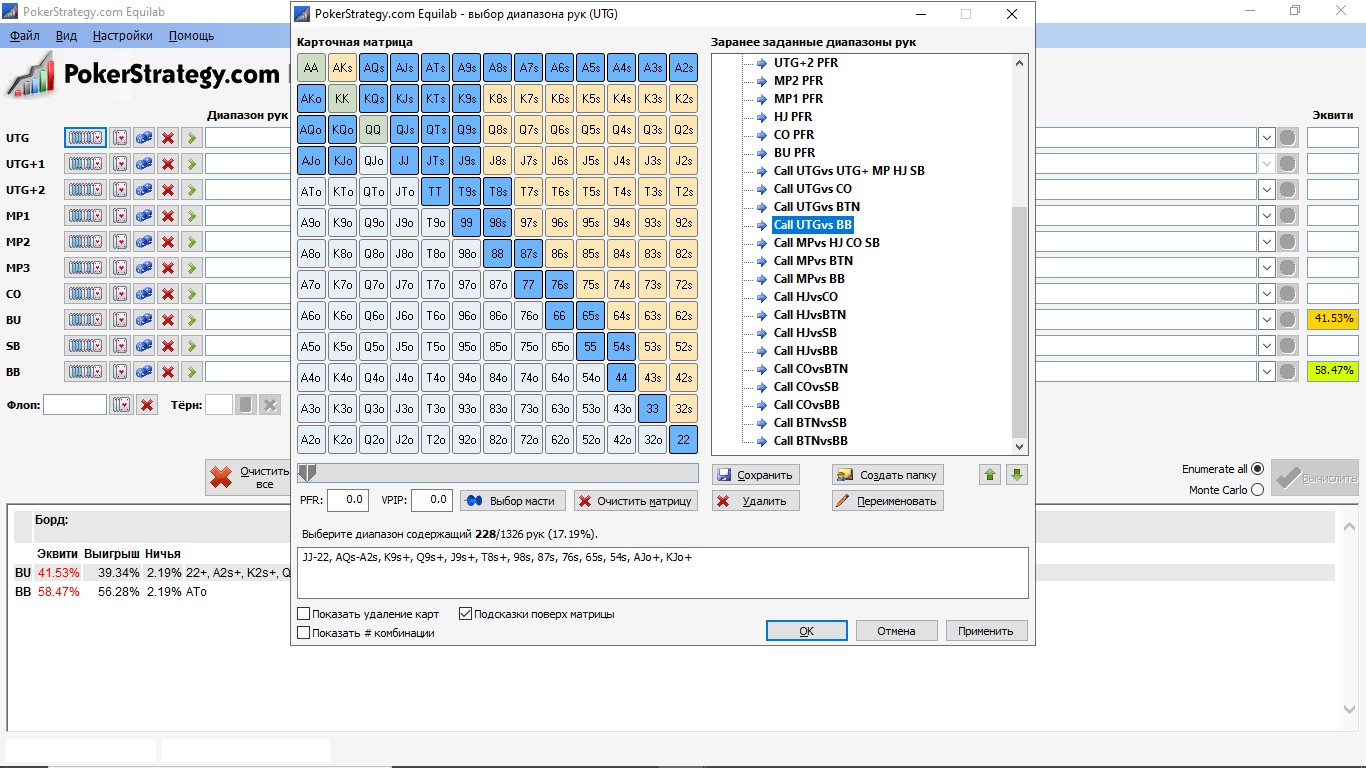1366x768 pixels.
Task: Click the green arrow icon in CO row
Action: tap(192, 293)
